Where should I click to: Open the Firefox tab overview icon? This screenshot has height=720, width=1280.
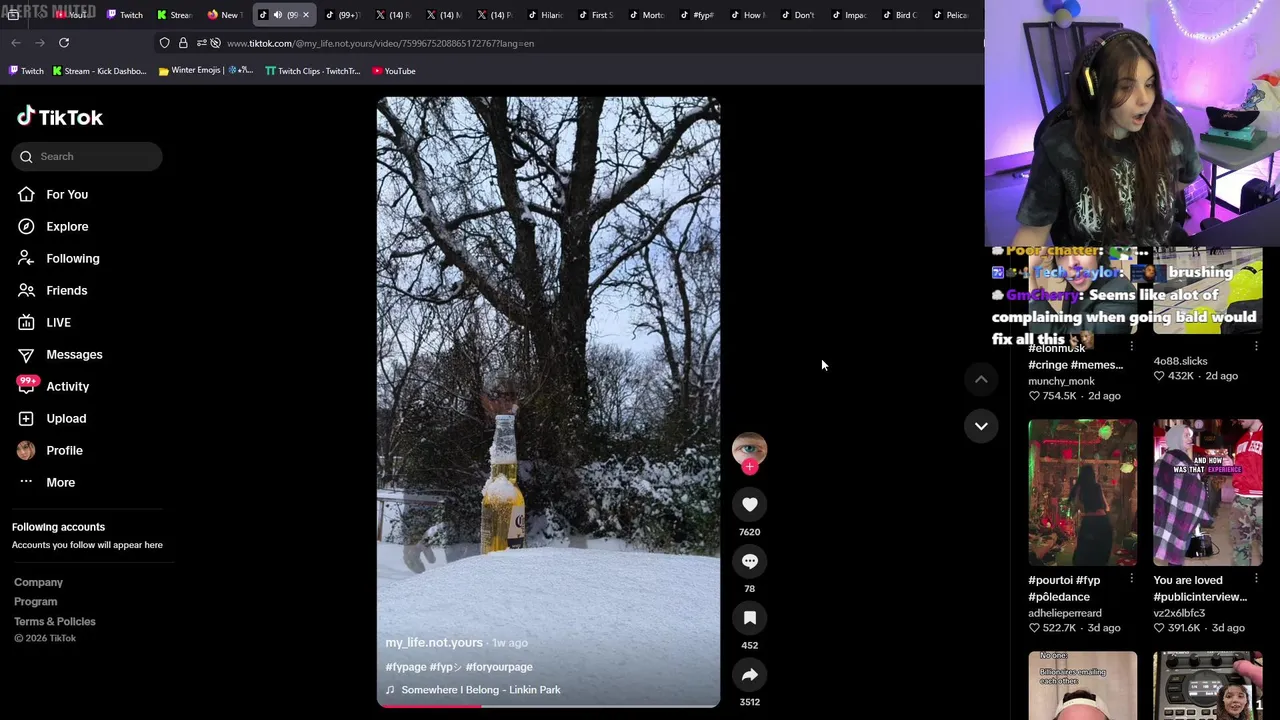[x=13, y=15]
